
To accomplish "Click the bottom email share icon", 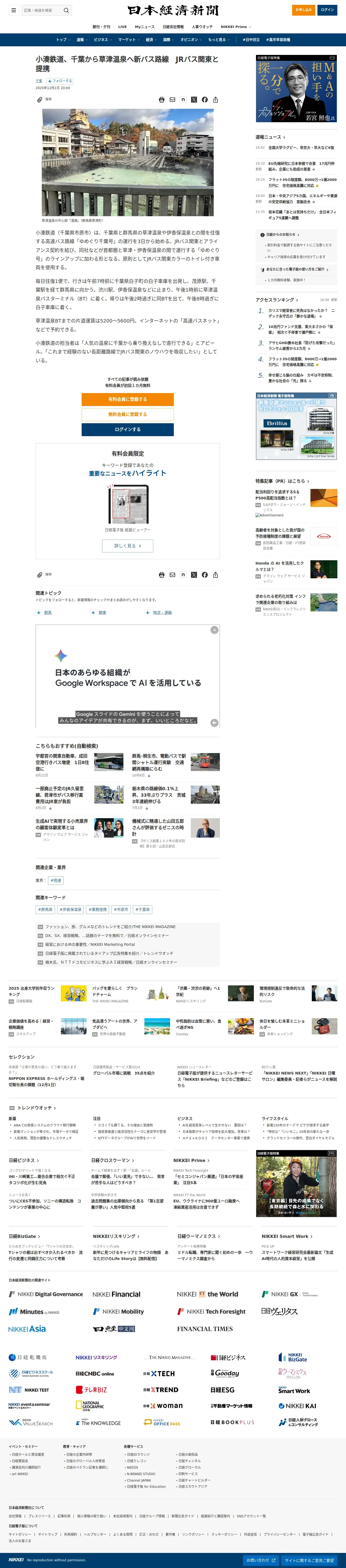I will tap(172, 575).
